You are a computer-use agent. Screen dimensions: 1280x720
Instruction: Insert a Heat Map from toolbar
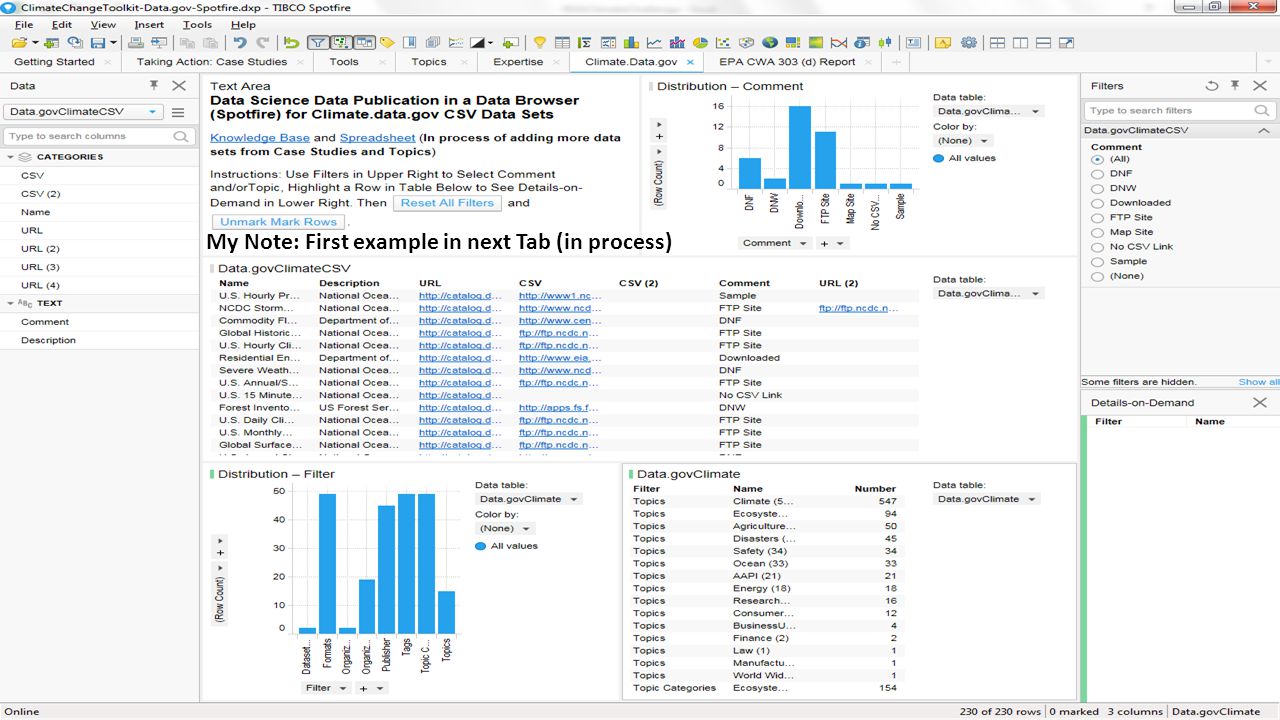(816, 43)
